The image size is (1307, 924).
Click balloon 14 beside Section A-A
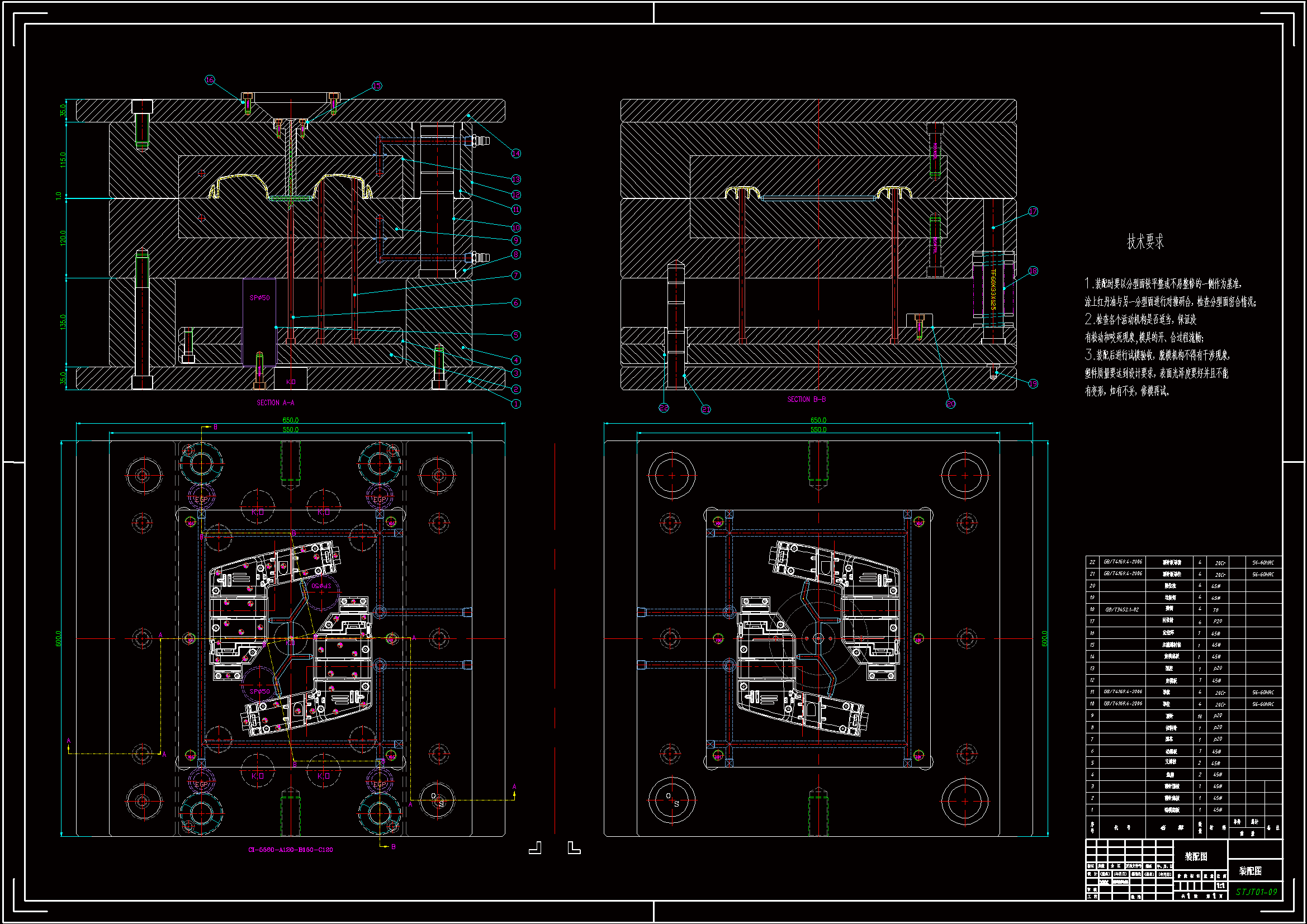[516, 153]
